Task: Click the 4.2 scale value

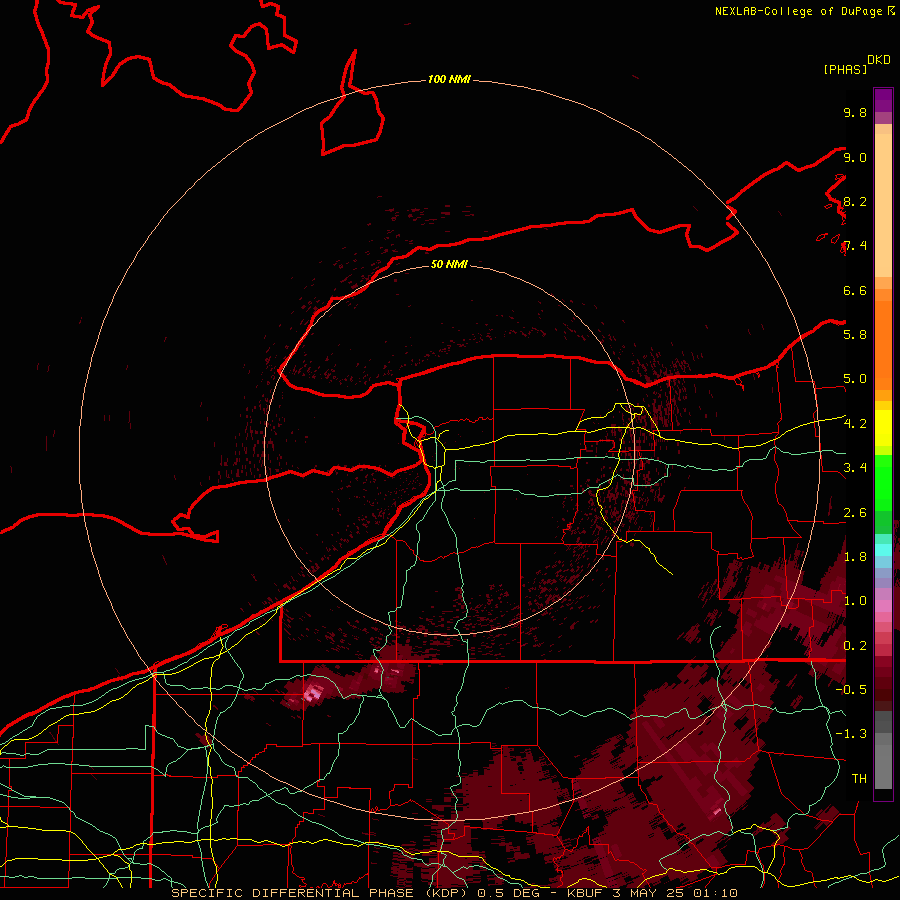Action: (x=855, y=424)
